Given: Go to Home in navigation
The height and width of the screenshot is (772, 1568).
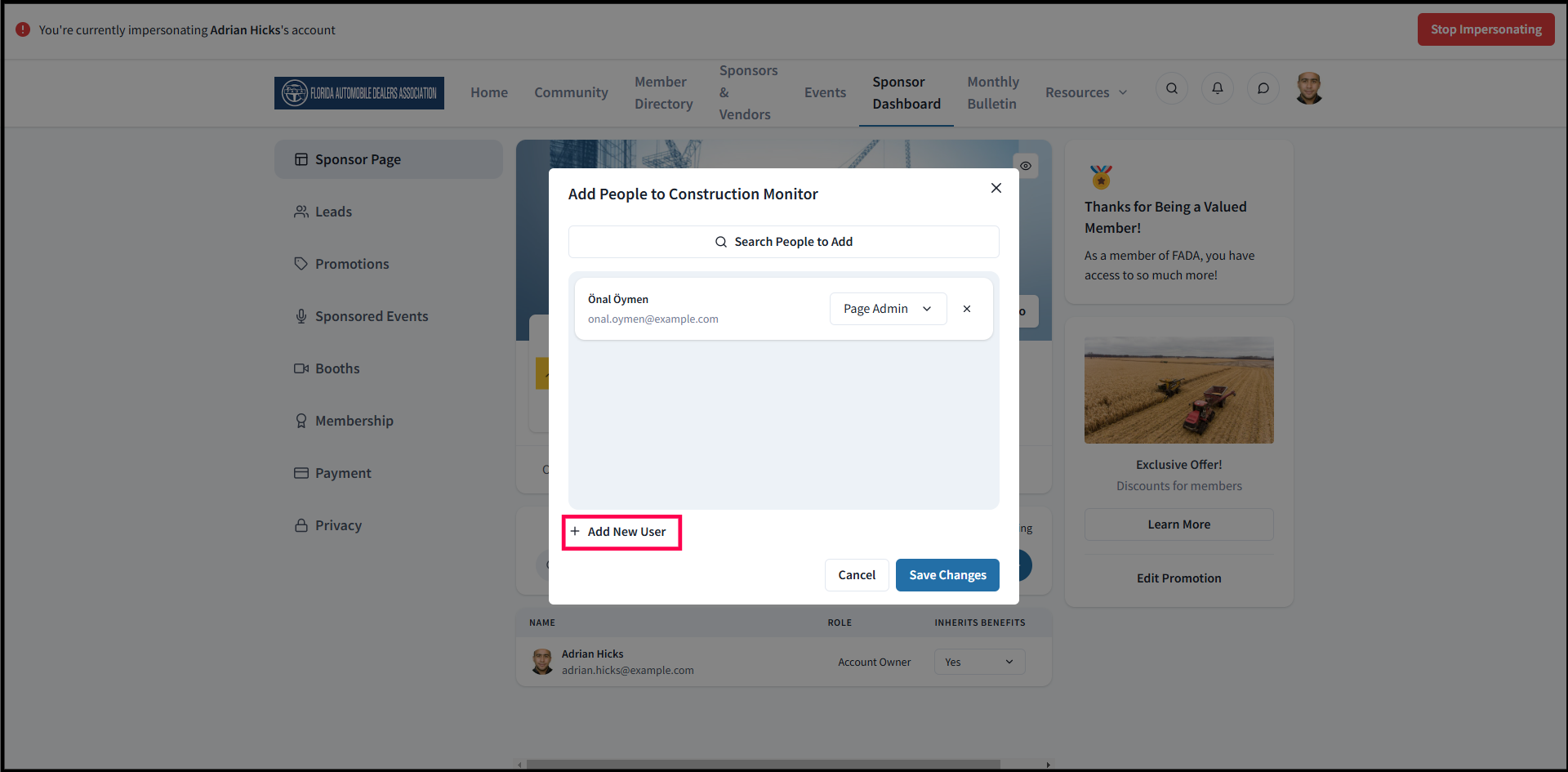Looking at the screenshot, I should (x=489, y=92).
